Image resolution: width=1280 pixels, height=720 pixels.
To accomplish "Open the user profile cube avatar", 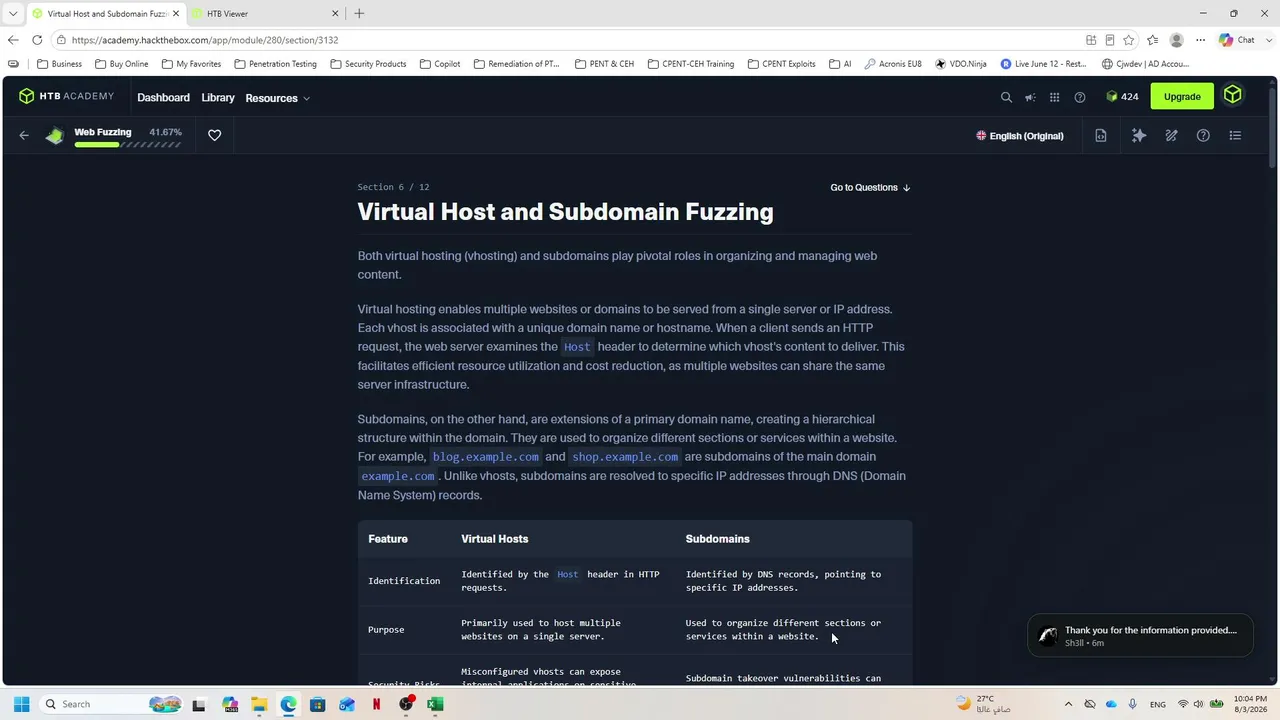I will coord(1233,96).
